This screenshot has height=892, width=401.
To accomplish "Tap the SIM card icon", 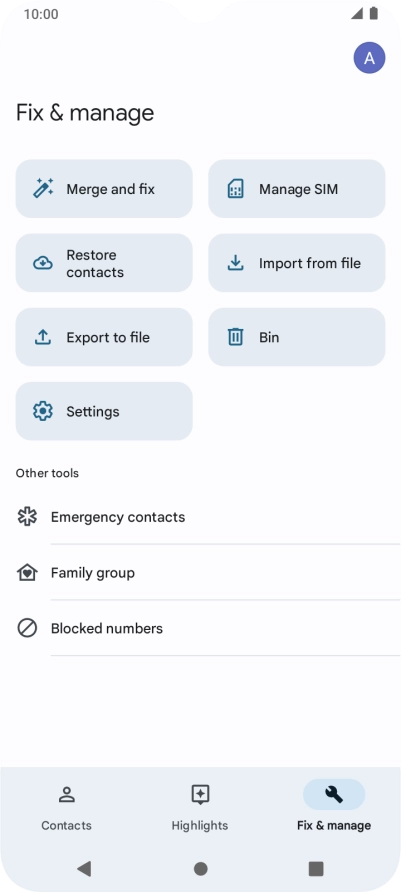I will coord(235,189).
